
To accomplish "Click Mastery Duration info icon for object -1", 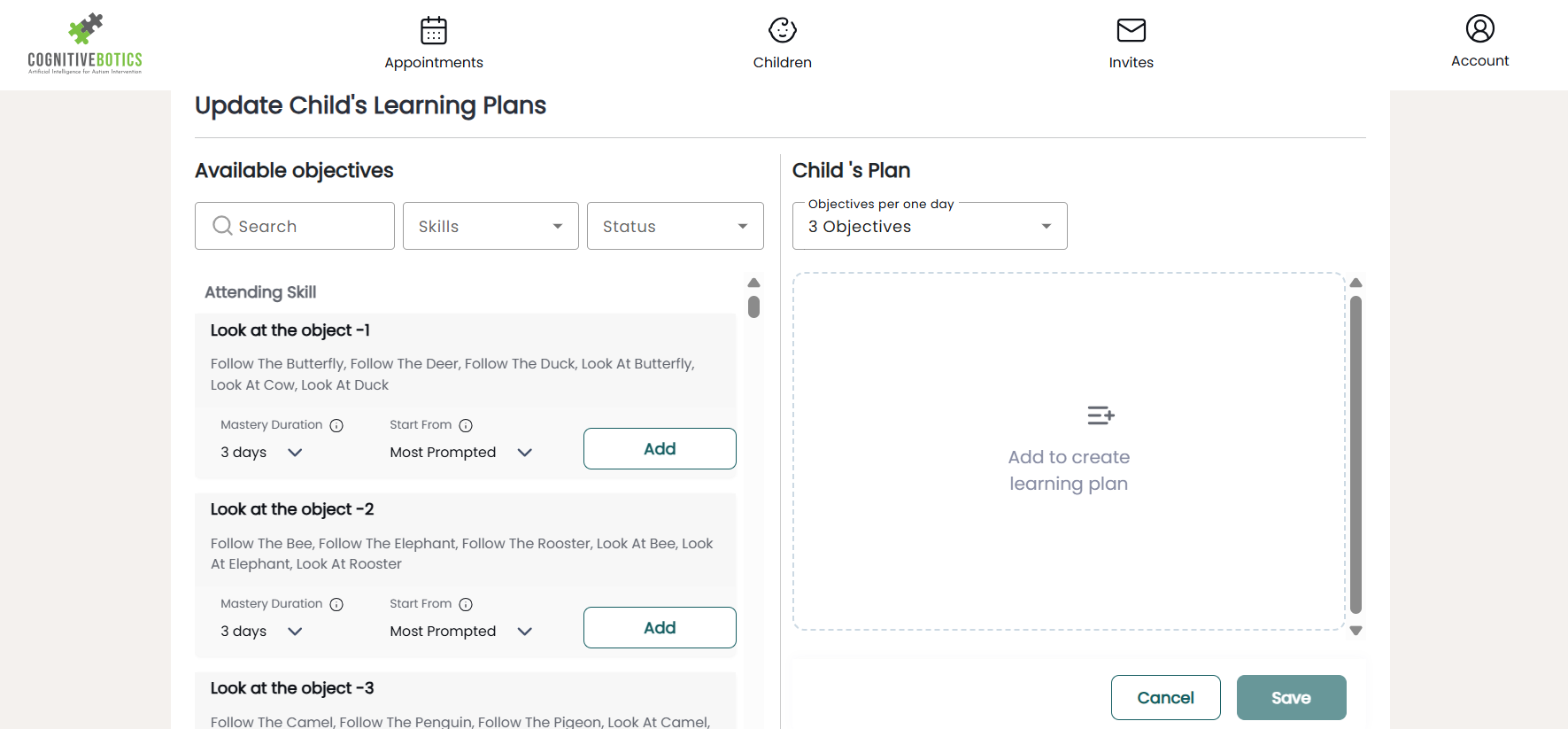I will pyautogui.click(x=336, y=426).
